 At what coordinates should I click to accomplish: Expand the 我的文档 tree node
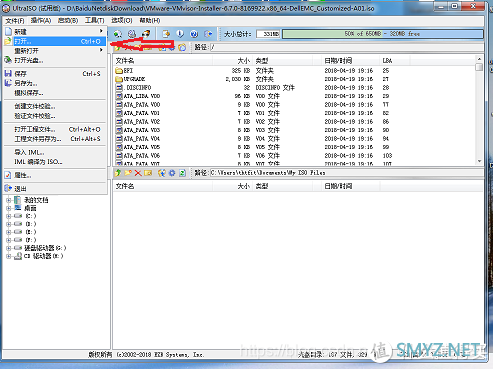click(9, 200)
